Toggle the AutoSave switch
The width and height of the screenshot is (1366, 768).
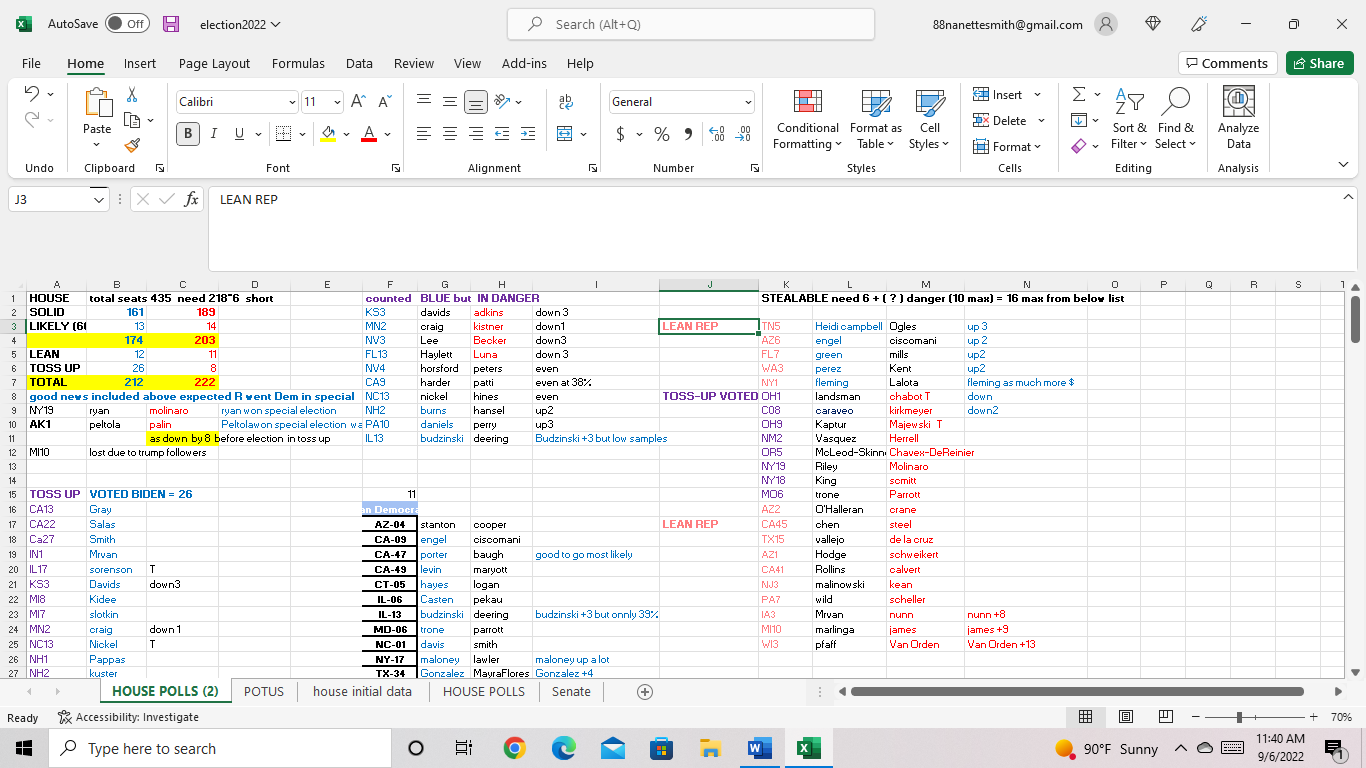tap(127, 24)
